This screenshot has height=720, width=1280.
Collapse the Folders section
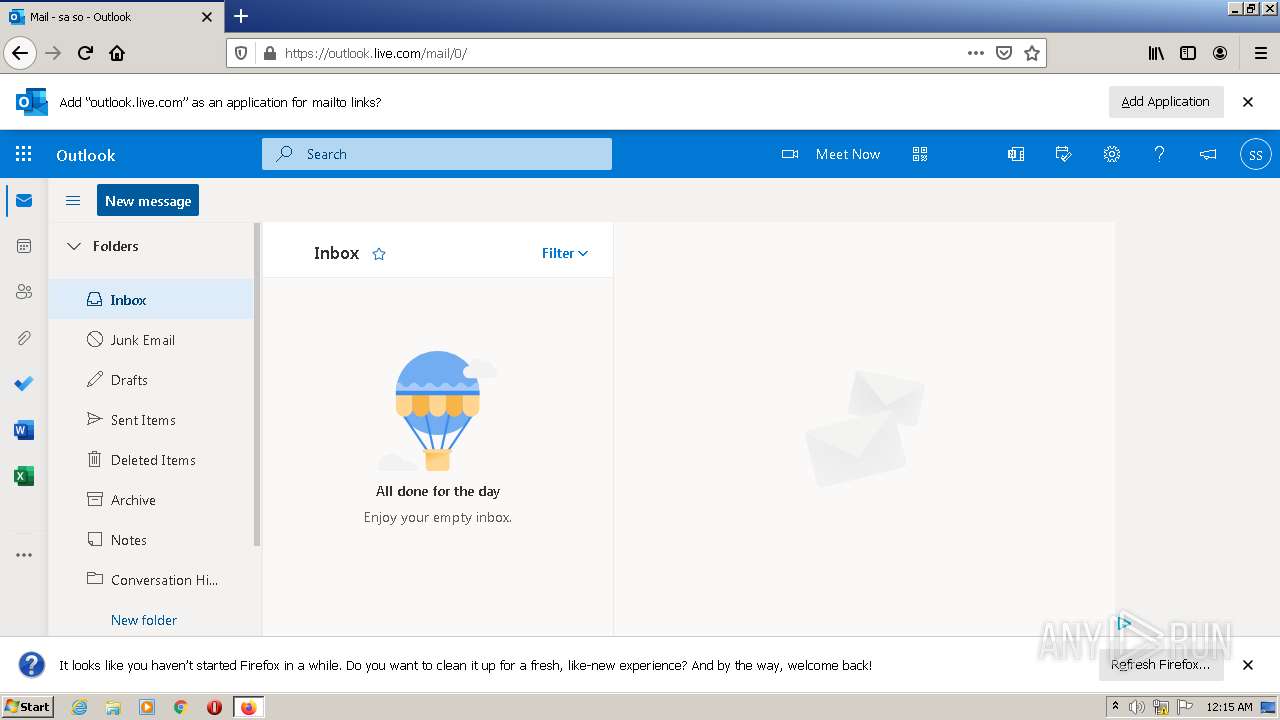[x=74, y=246]
